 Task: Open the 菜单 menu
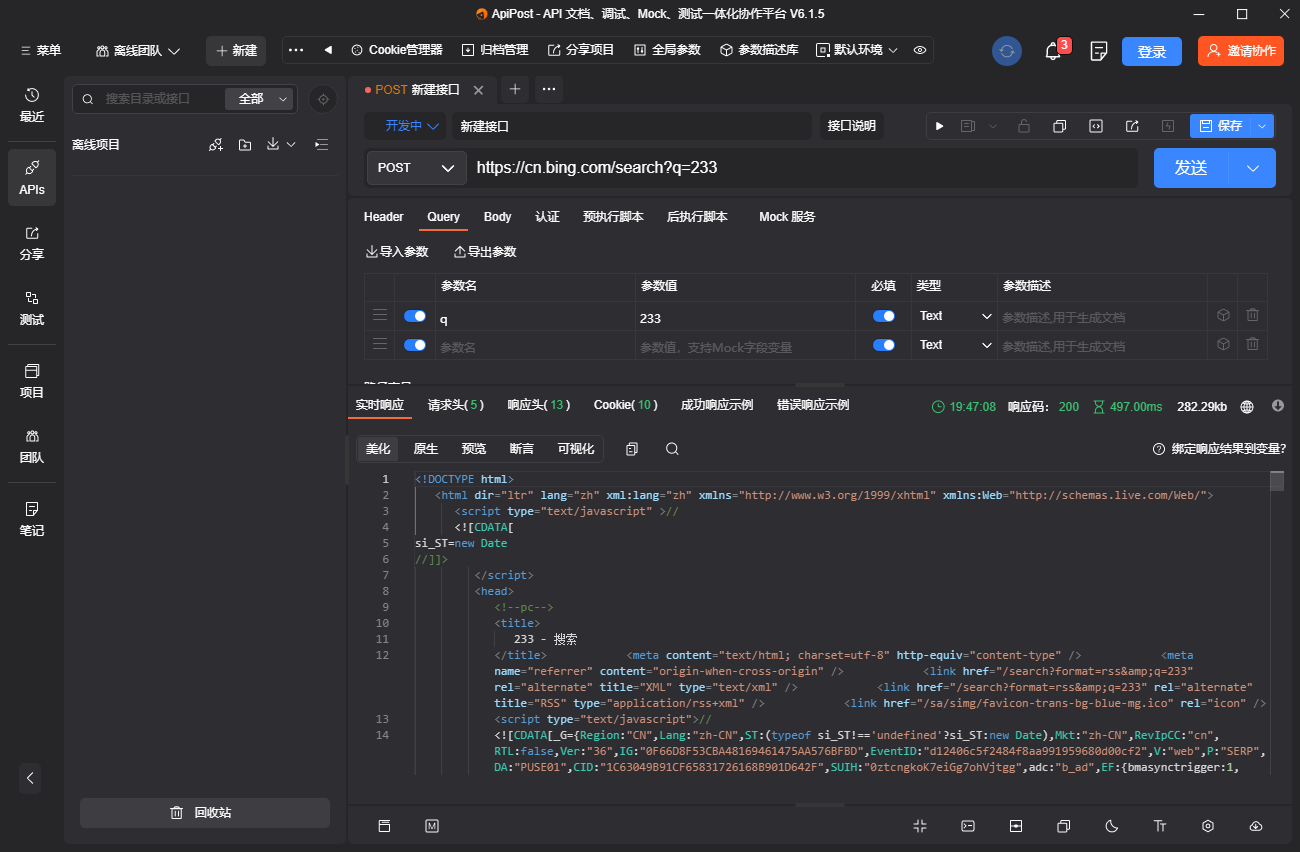pyautogui.click(x=40, y=51)
